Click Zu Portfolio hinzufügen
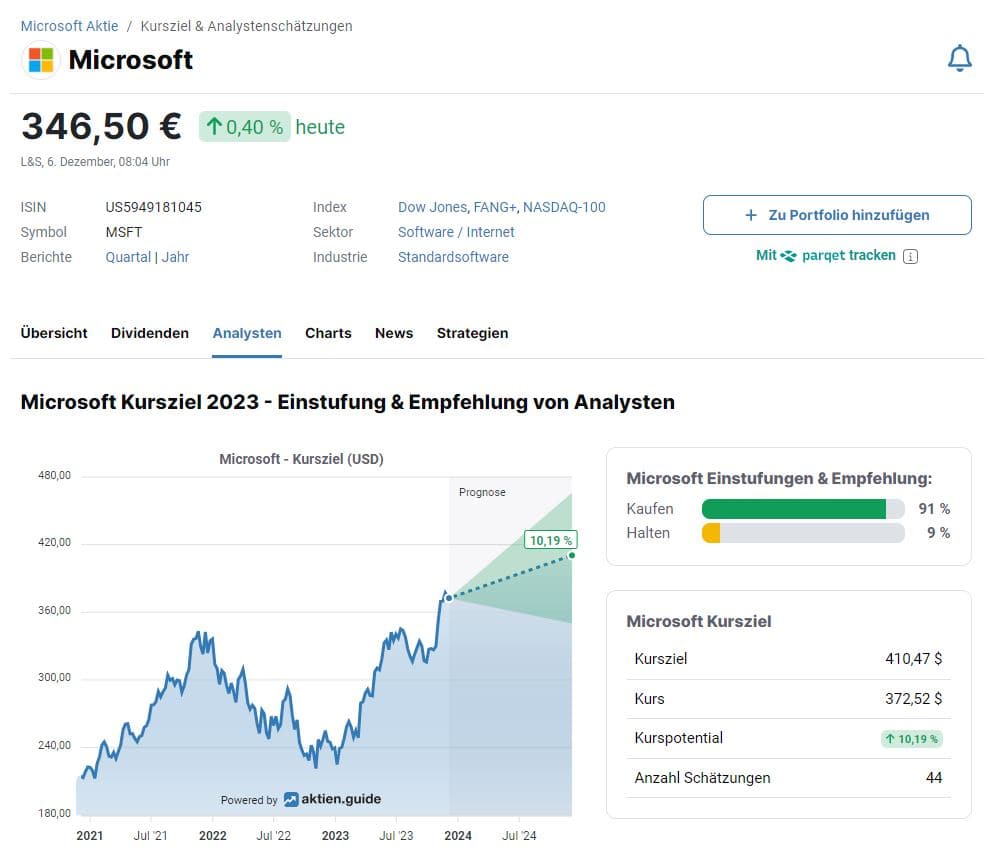The image size is (995, 863). click(x=837, y=214)
